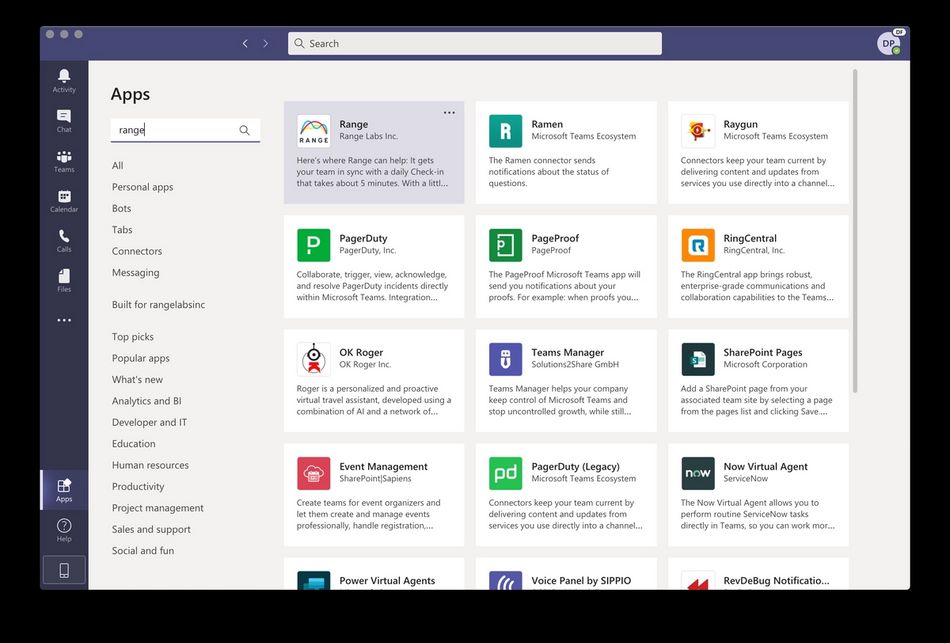Viewport: 950px width, 643px height.
Task: Open the Help question mark icon
Action: point(64,525)
